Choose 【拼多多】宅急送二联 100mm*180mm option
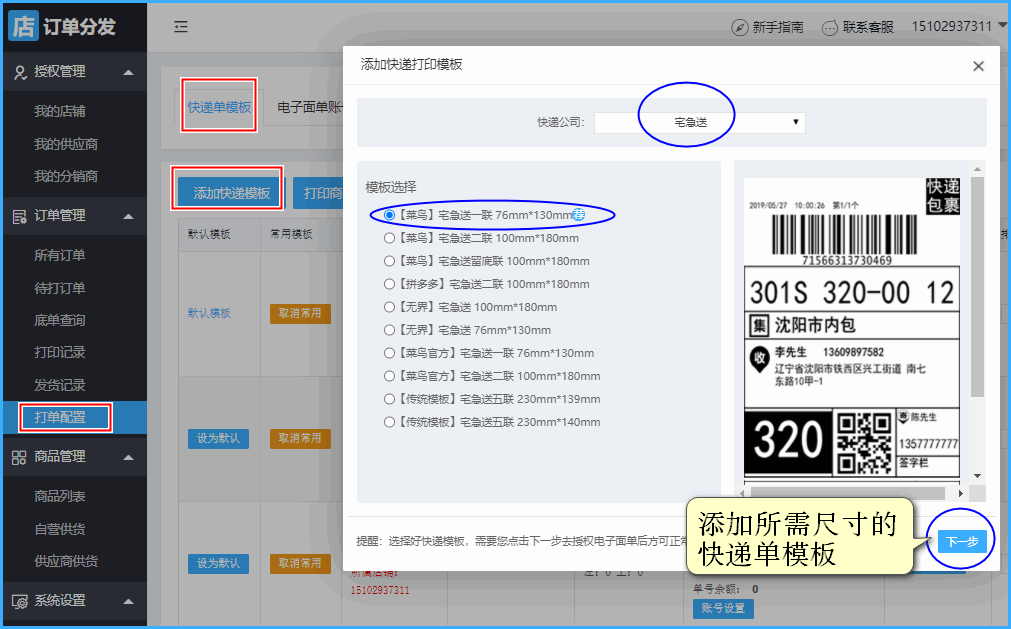 [389, 284]
